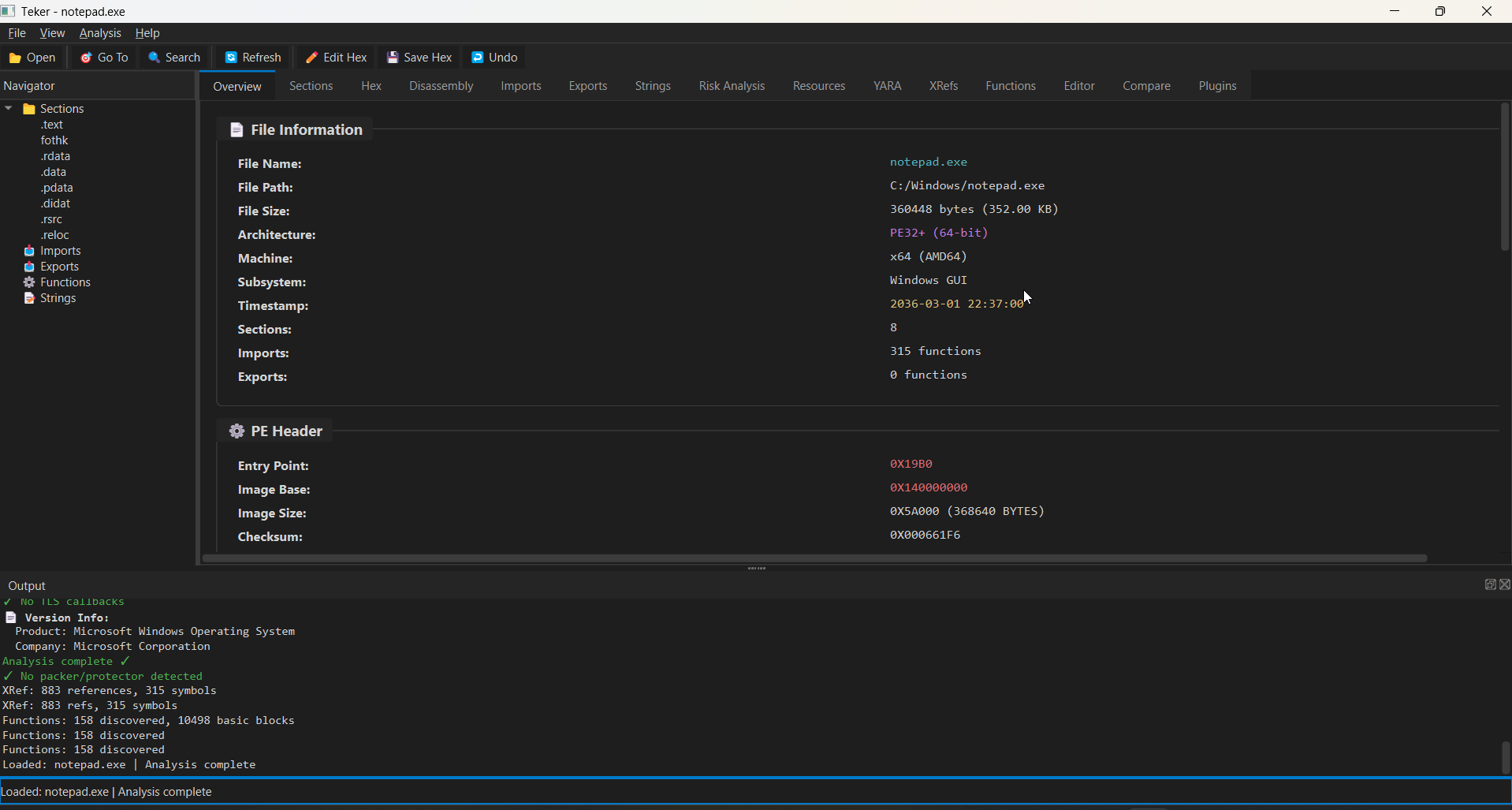This screenshot has height=810, width=1512.
Task: Close the Output panel
Action: point(1505,584)
